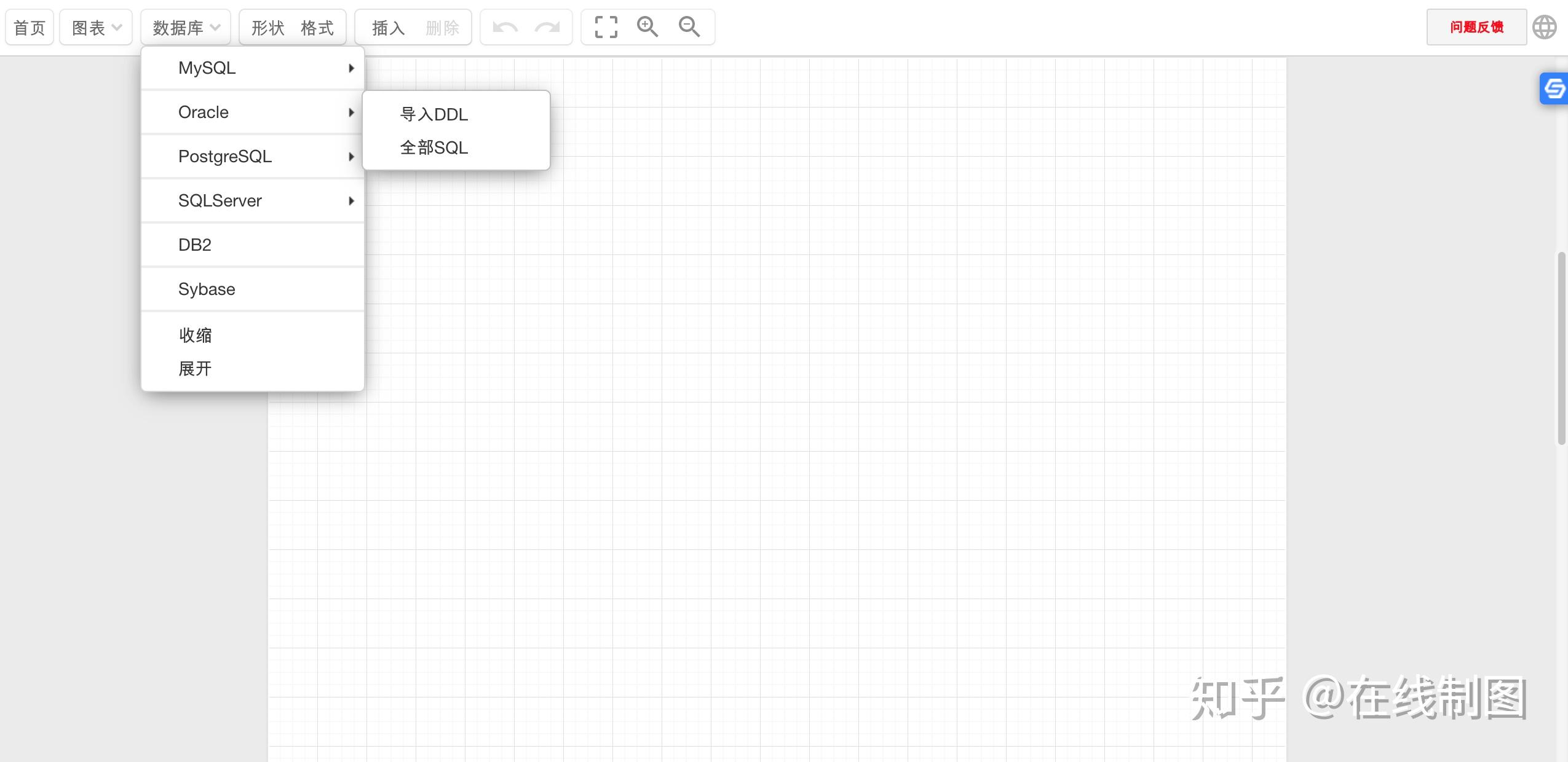Viewport: 1568px width, 762px height.
Task: Open the 数据库 dropdown
Action: coord(185,26)
